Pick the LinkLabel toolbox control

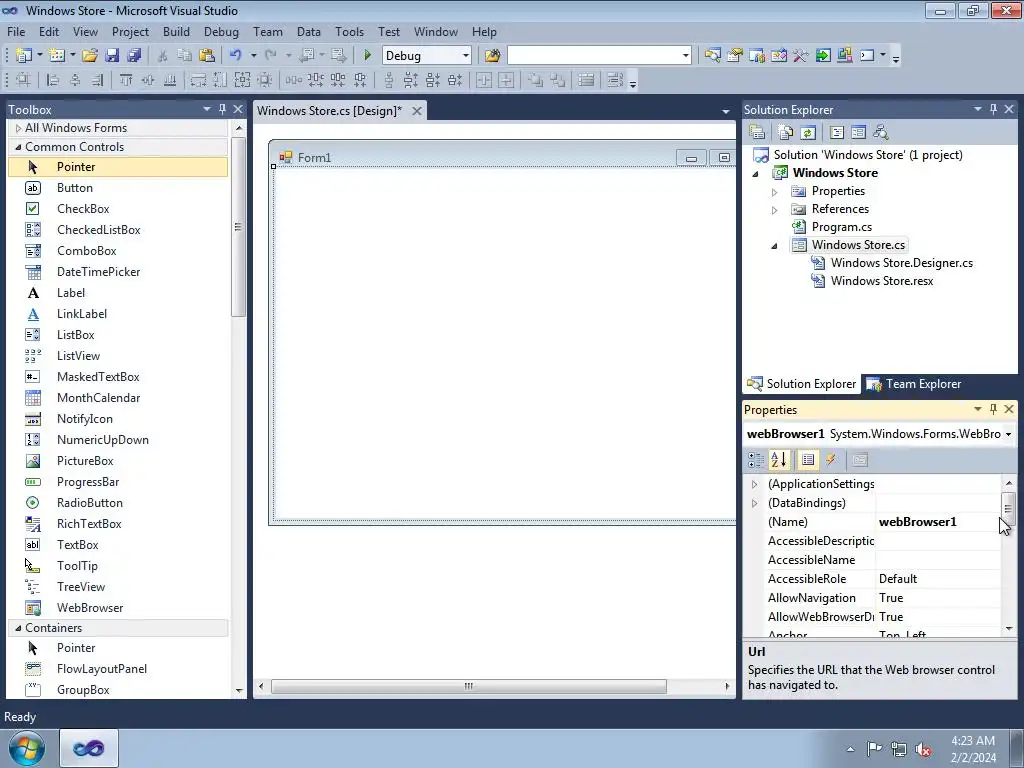tap(118, 313)
